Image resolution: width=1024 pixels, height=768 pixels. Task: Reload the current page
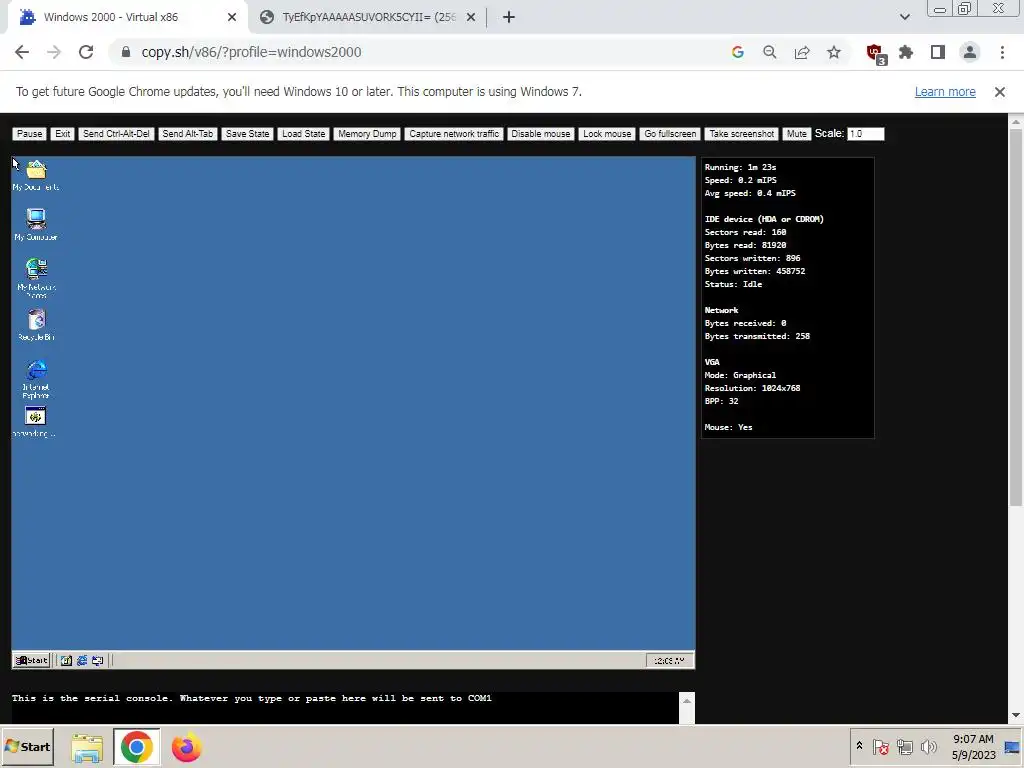[86, 52]
